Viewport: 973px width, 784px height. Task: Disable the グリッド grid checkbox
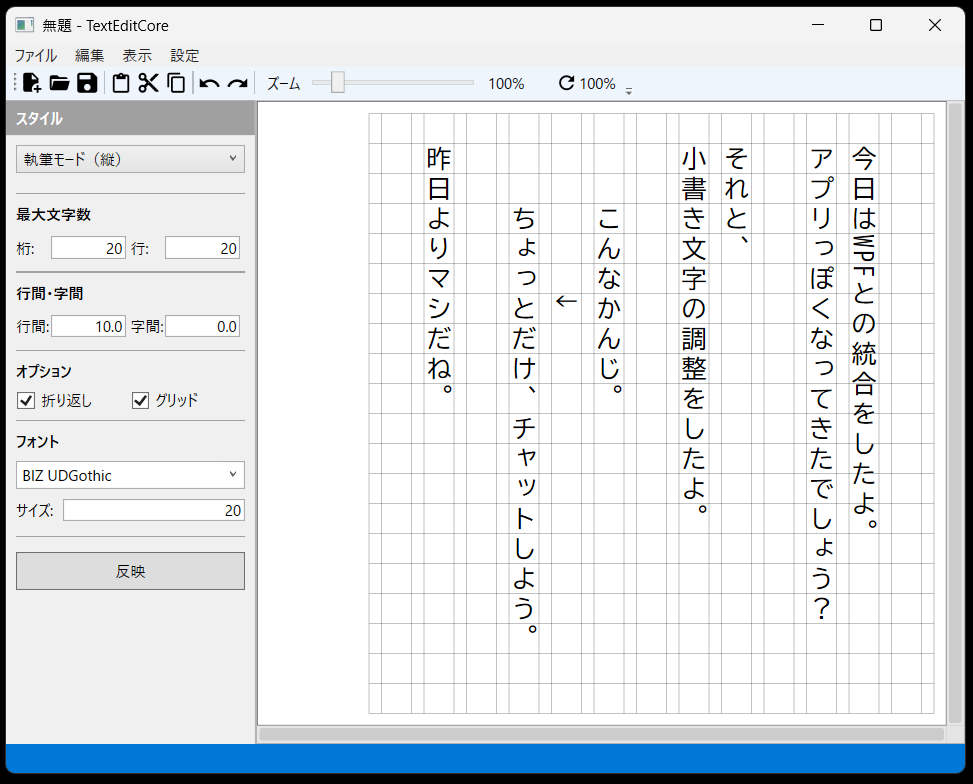[x=142, y=401]
